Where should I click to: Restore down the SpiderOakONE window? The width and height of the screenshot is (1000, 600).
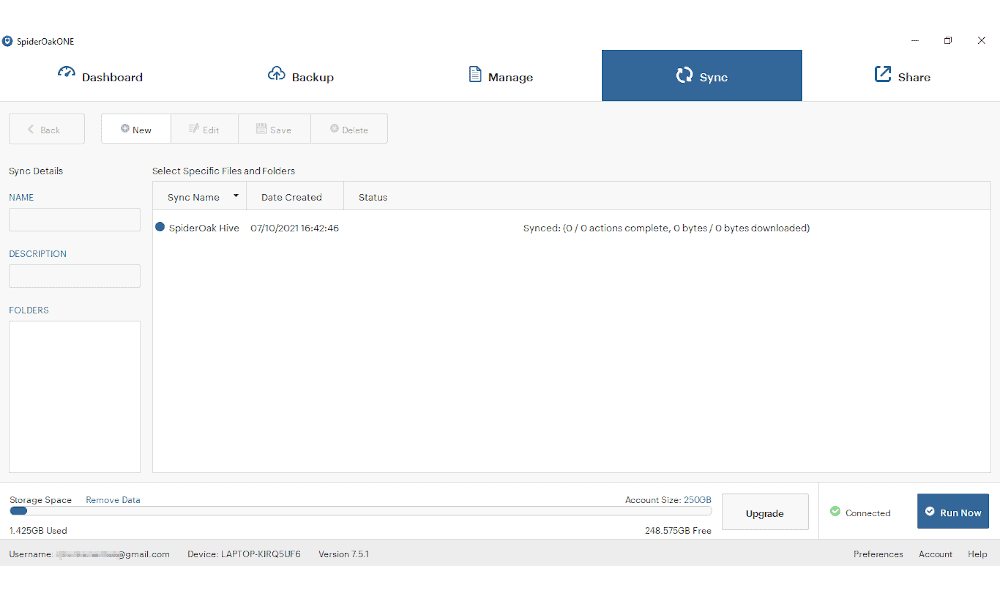click(x=948, y=41)
